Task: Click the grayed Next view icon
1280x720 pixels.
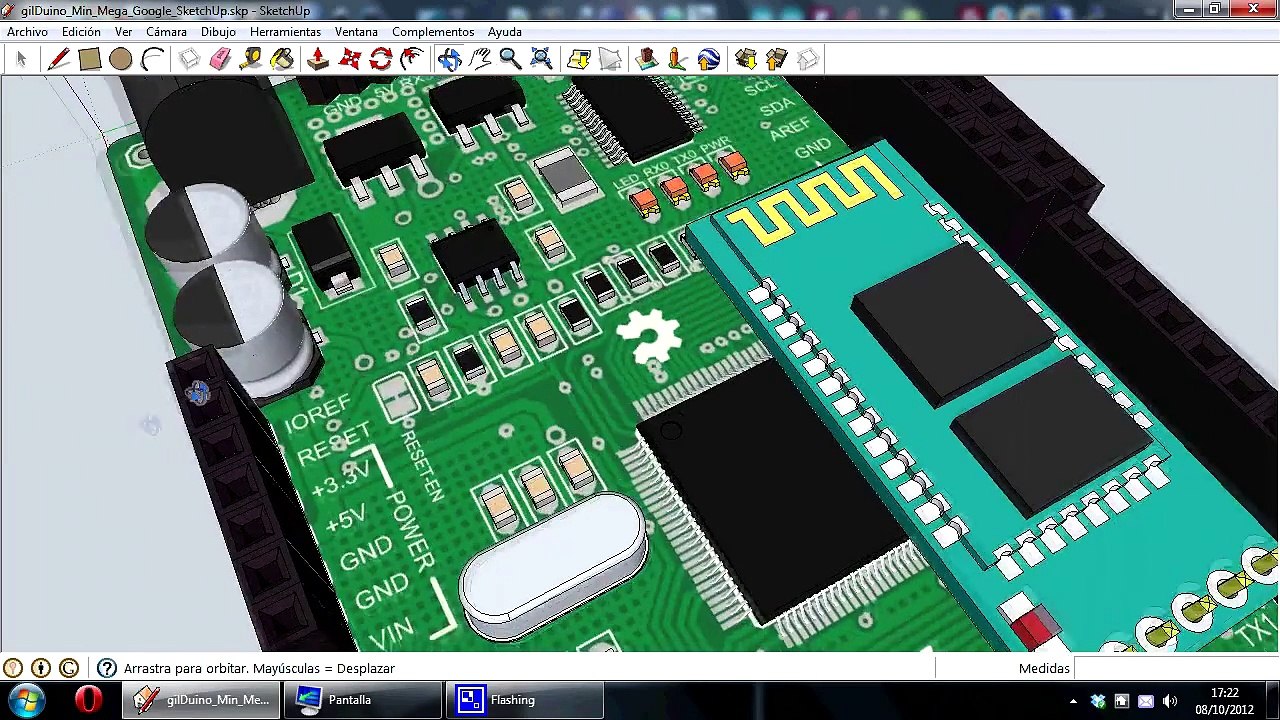Action: click(x=609, y=59)
